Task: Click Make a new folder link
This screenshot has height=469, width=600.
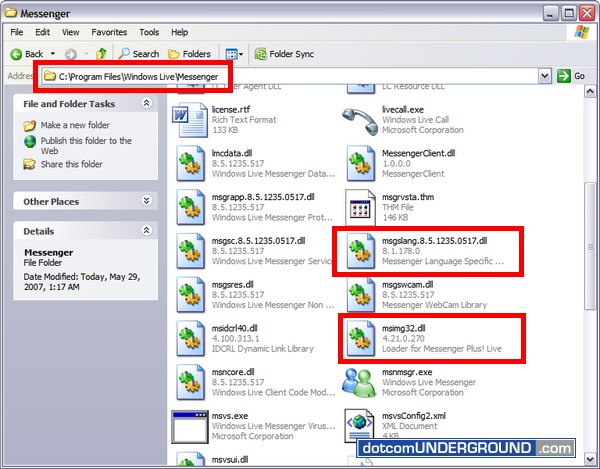Action: 75,125
